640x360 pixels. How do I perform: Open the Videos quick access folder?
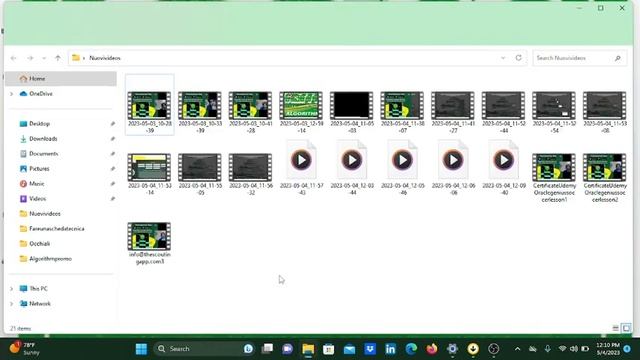click(37, 199)
